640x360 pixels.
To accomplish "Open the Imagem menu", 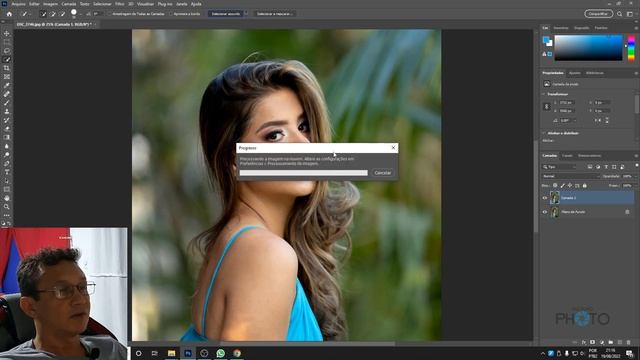I will (x=51, y=4).
